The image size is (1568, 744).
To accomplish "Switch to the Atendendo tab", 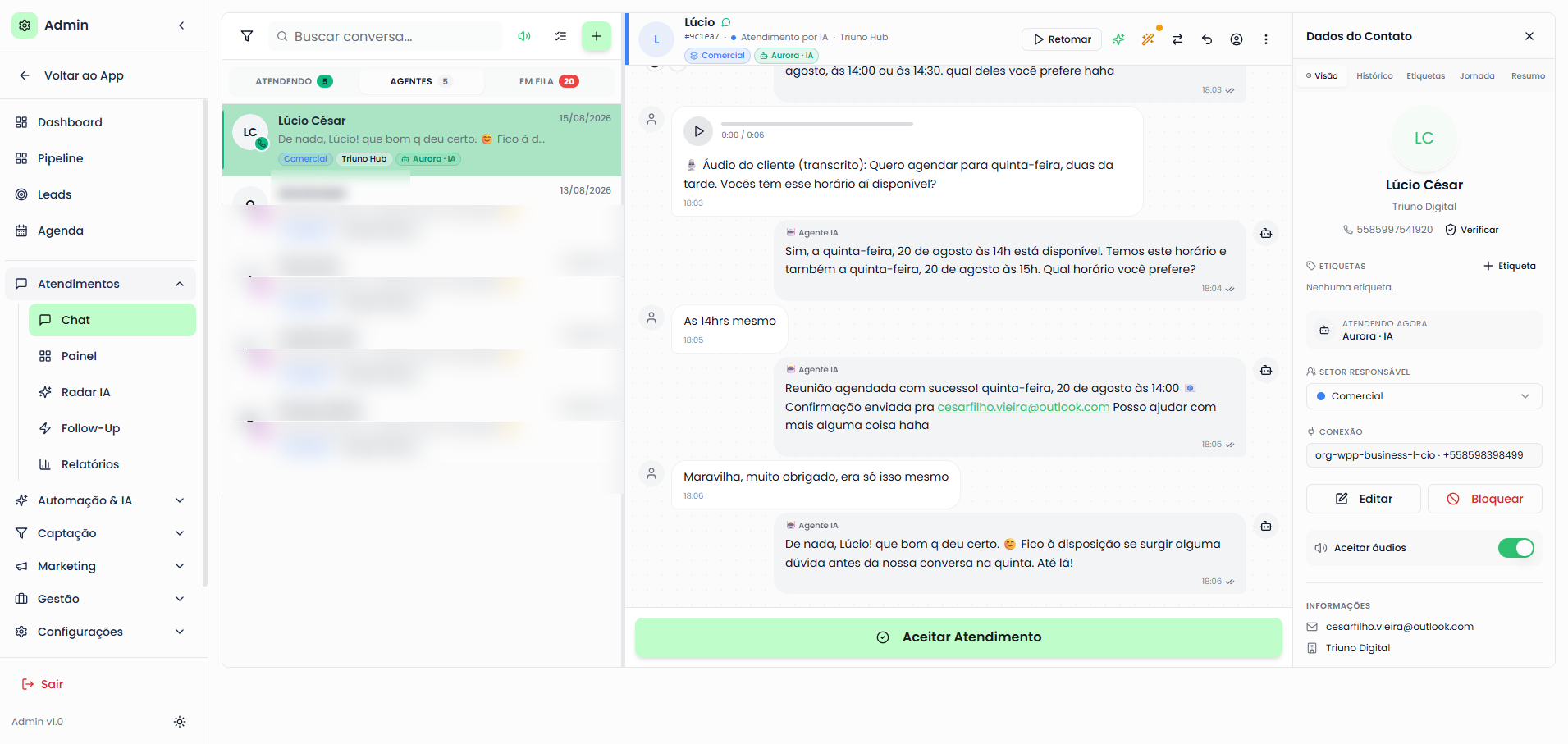I will point(294,81).
